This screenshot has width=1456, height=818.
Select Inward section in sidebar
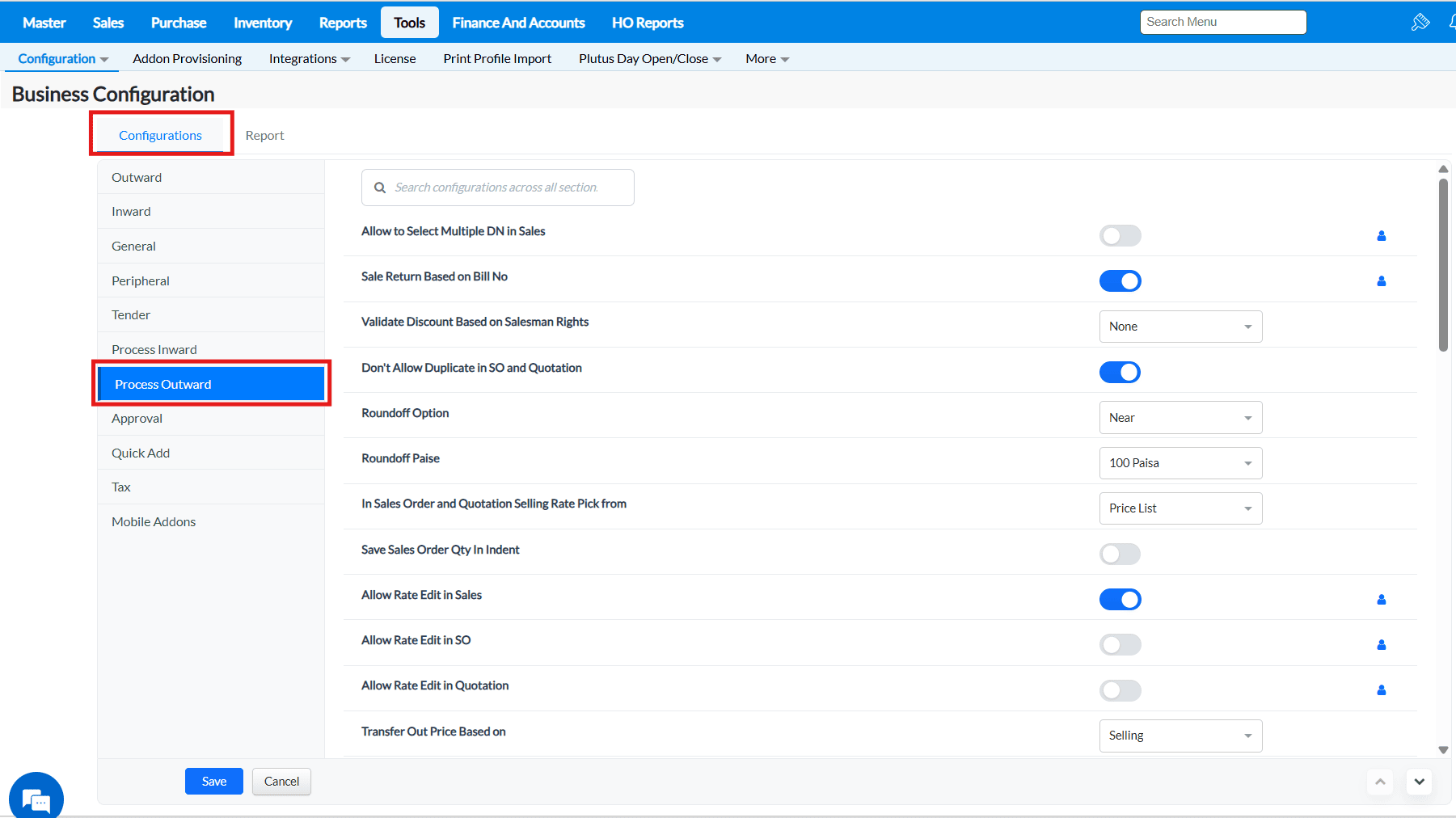coord(211,212)
